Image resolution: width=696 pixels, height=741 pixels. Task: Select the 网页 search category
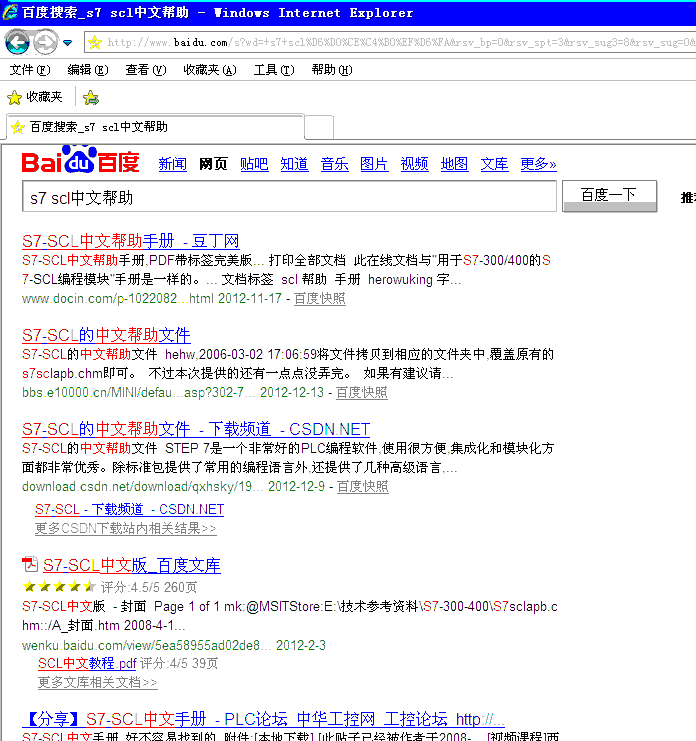213,164
